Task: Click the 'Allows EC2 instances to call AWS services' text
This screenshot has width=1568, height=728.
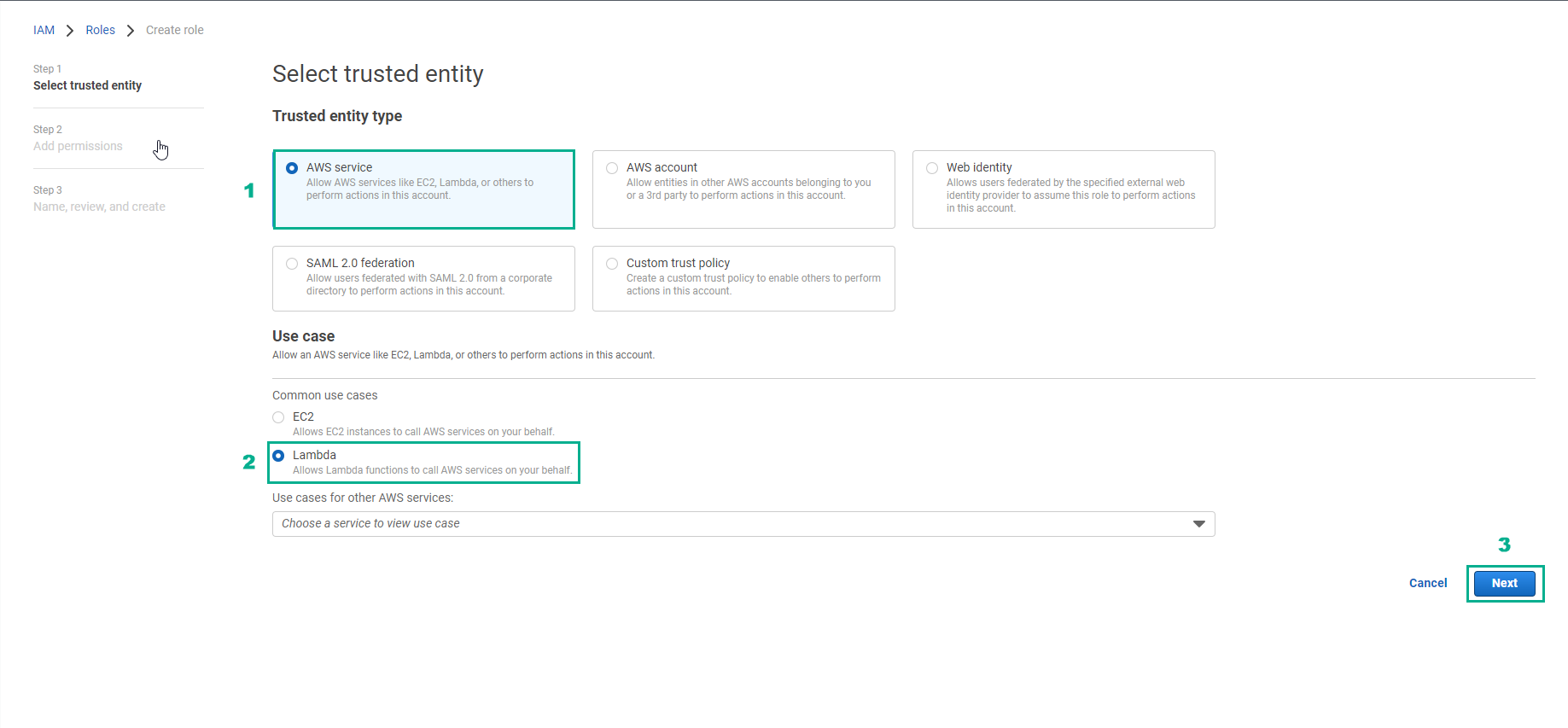Action: (423, 432)
